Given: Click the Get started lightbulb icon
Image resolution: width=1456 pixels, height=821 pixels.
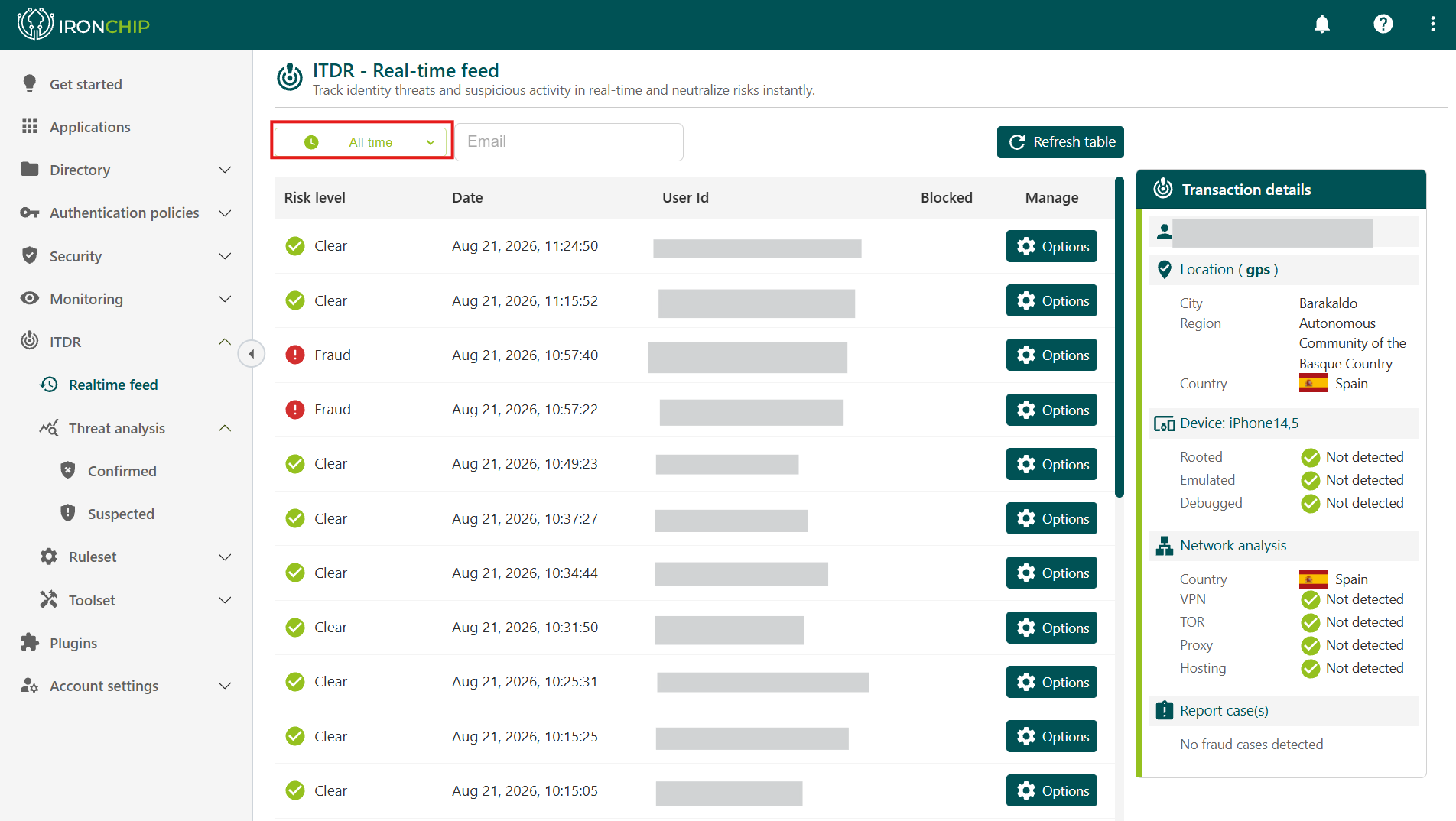Looking at the screenshot, I should 30,83.
